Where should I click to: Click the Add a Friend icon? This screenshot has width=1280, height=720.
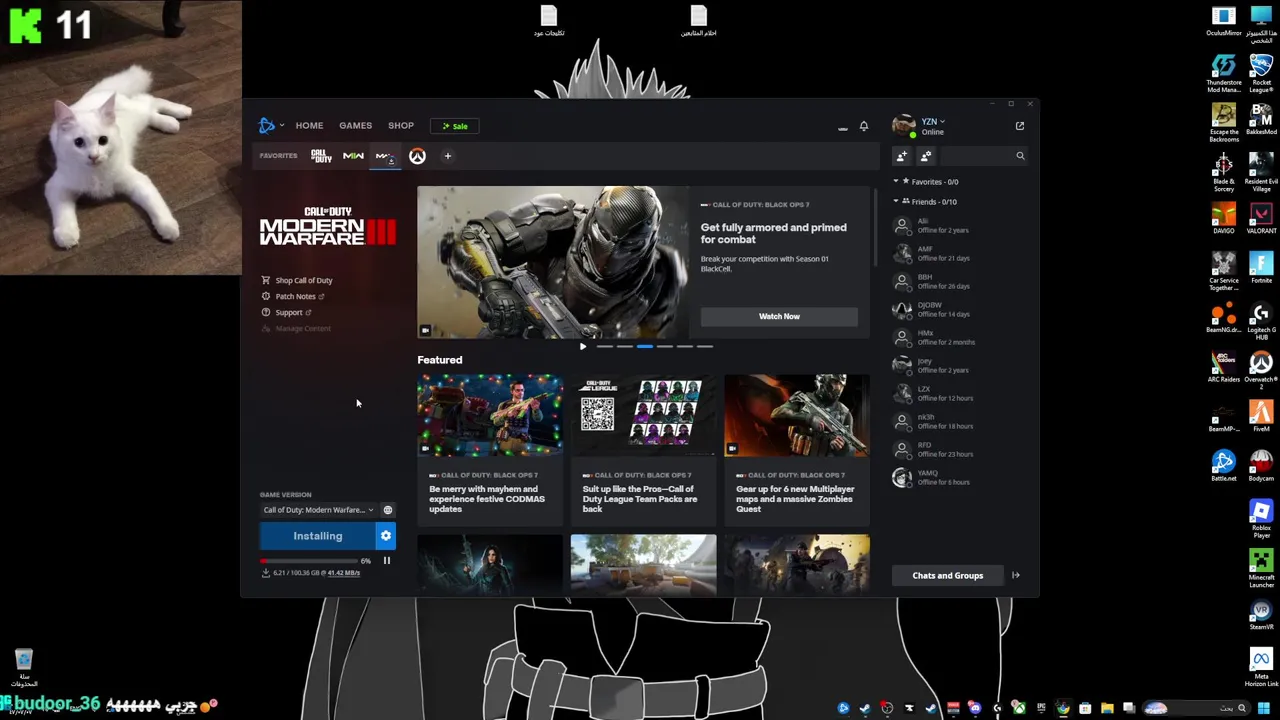click(x=902, y=156)
